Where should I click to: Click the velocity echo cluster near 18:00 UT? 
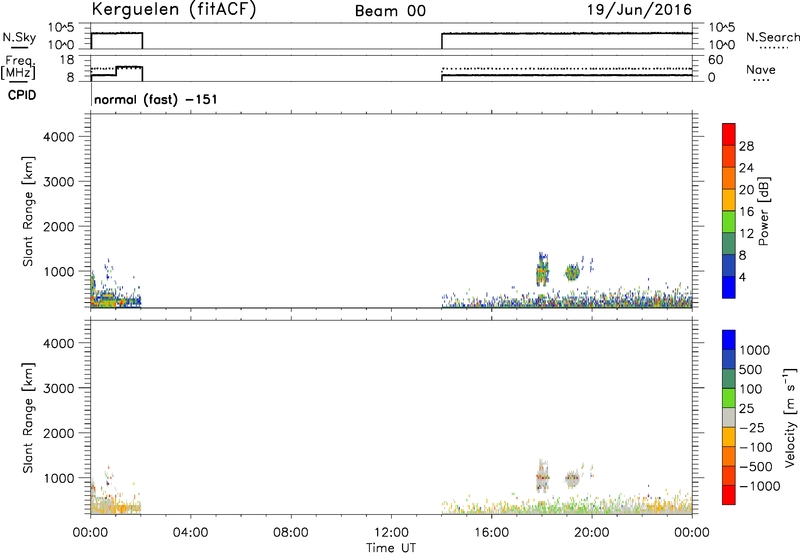[x=542, y=476]
